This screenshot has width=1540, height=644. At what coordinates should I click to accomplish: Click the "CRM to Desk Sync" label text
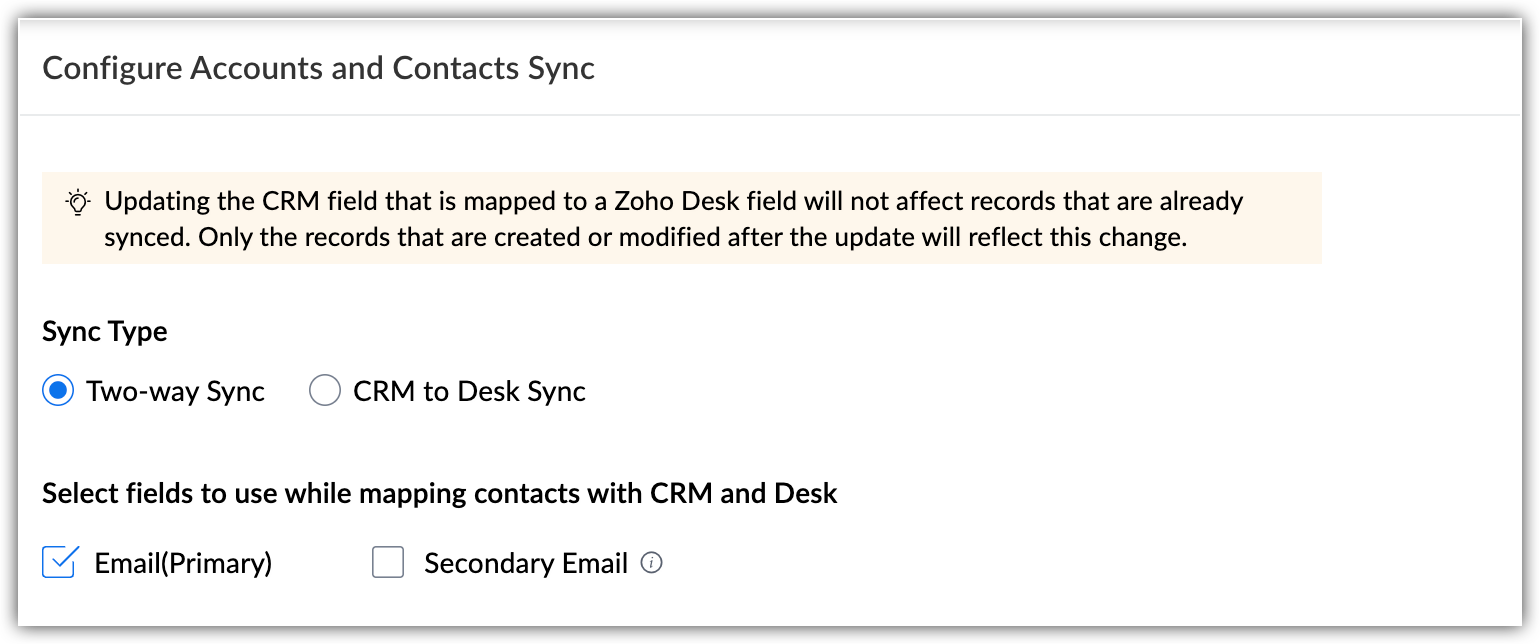pyautogui.click(x=470, y=391)
